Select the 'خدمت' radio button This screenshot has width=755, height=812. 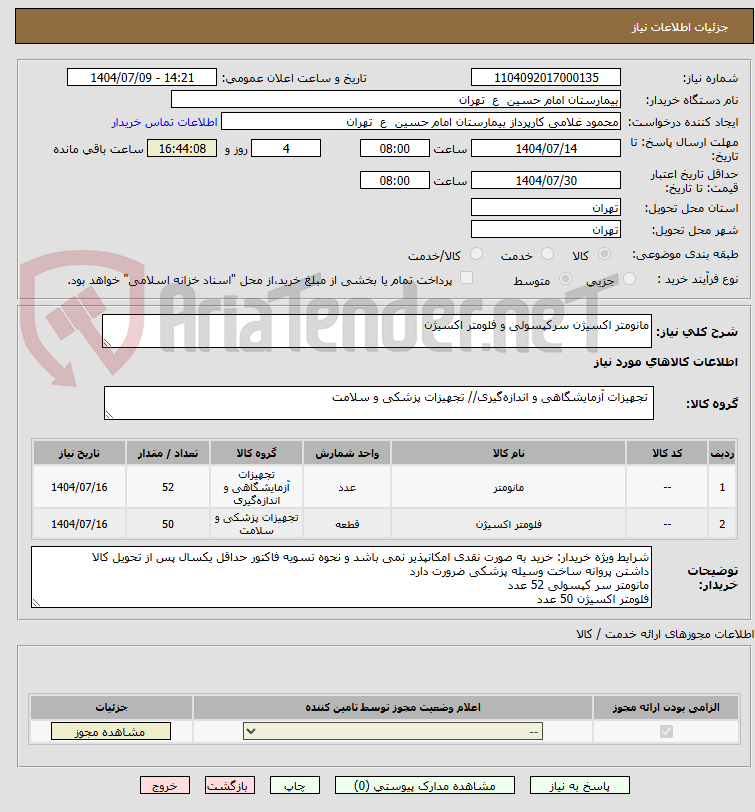click(x=547, y=254)
